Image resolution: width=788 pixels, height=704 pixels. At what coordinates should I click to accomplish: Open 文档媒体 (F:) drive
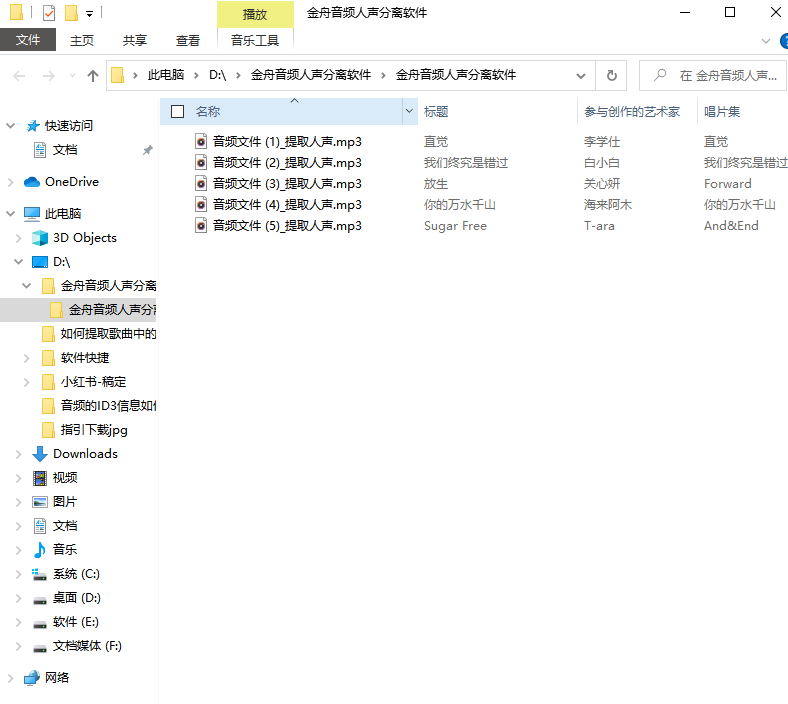(x=87, y=646)
